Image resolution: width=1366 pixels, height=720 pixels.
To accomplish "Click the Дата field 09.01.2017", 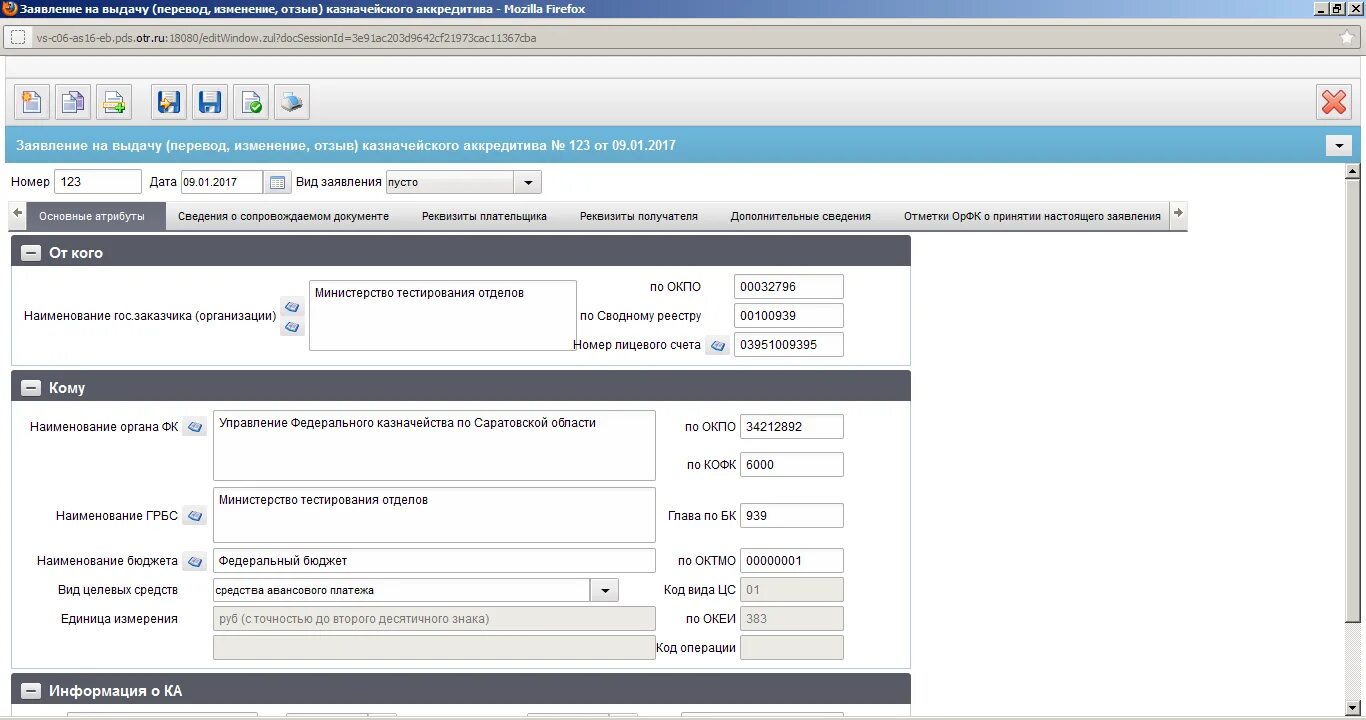I will pyautogui.click(x=221, y=182).
